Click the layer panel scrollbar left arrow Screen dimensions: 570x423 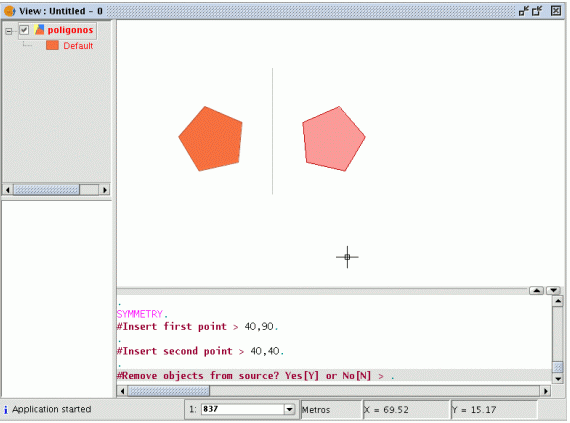point(8,190)
